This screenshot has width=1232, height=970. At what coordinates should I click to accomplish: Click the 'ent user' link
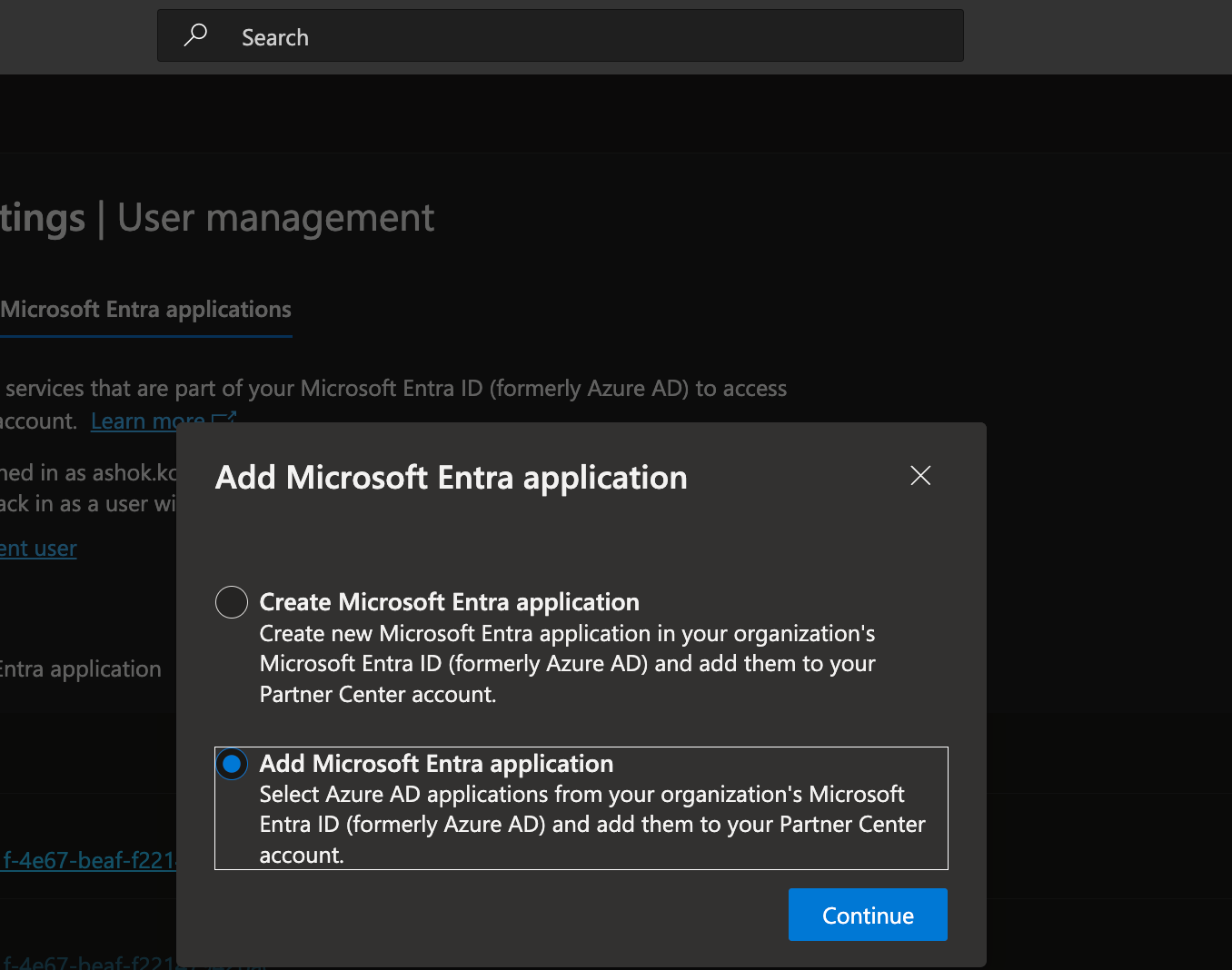pyautogui.click(x=38, y=549)
